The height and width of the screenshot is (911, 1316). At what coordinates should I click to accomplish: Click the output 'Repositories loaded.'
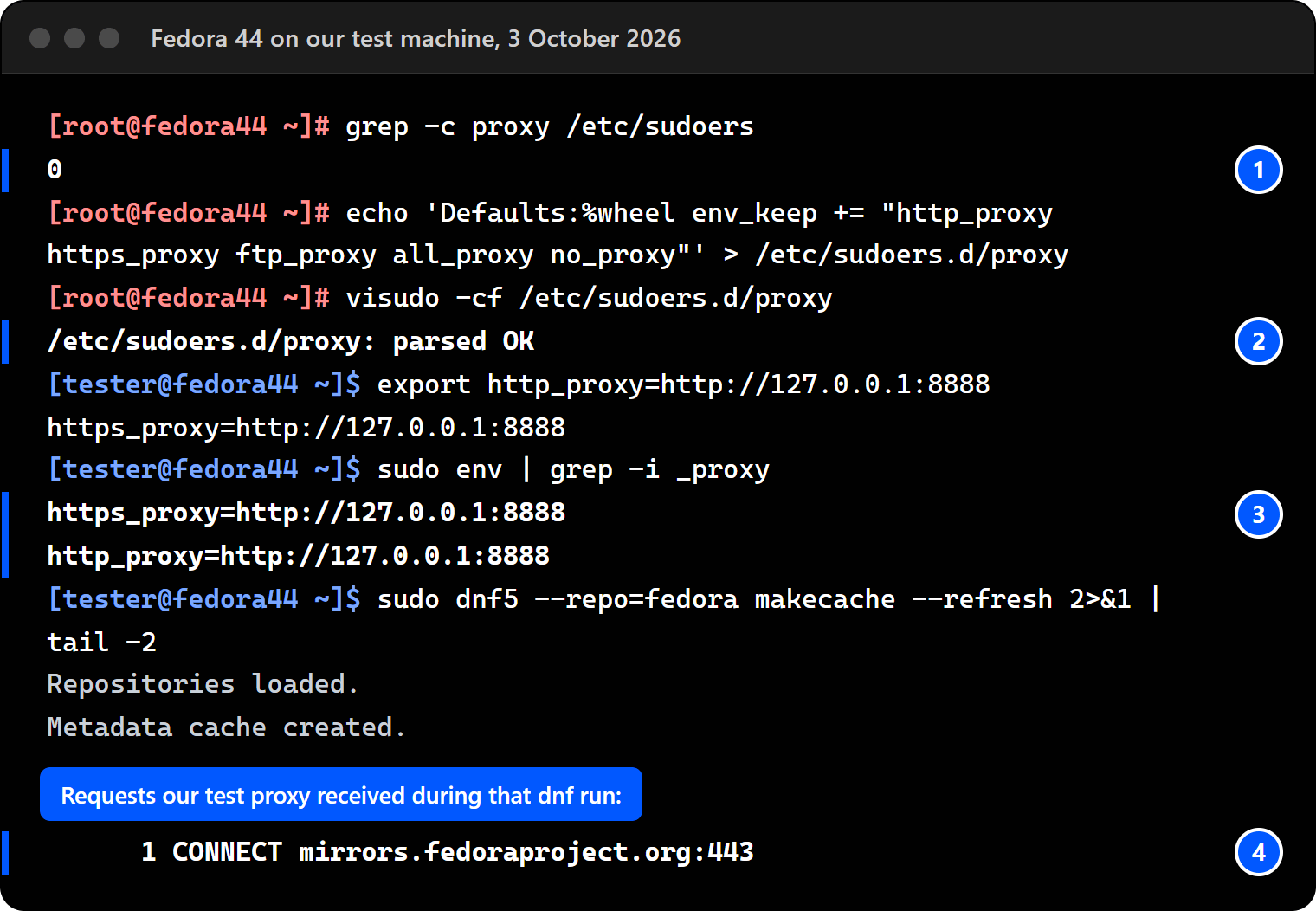(x=203, y=684)
